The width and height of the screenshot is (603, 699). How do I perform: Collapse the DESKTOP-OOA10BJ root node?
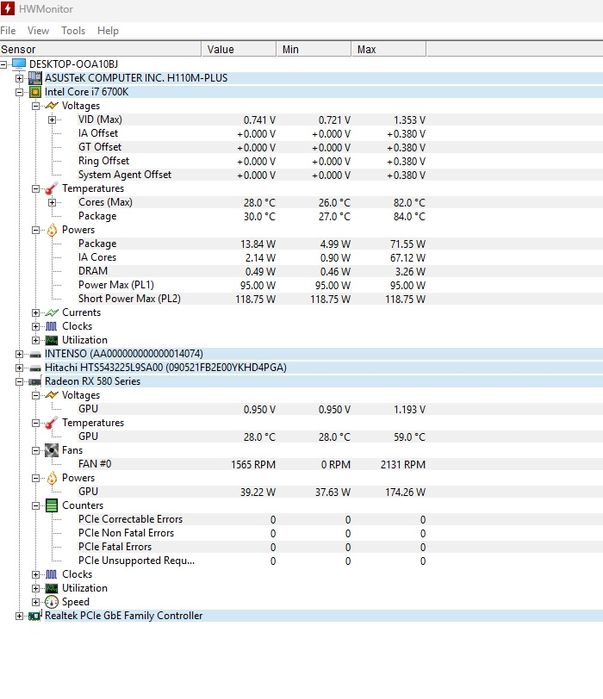(3, 65)
